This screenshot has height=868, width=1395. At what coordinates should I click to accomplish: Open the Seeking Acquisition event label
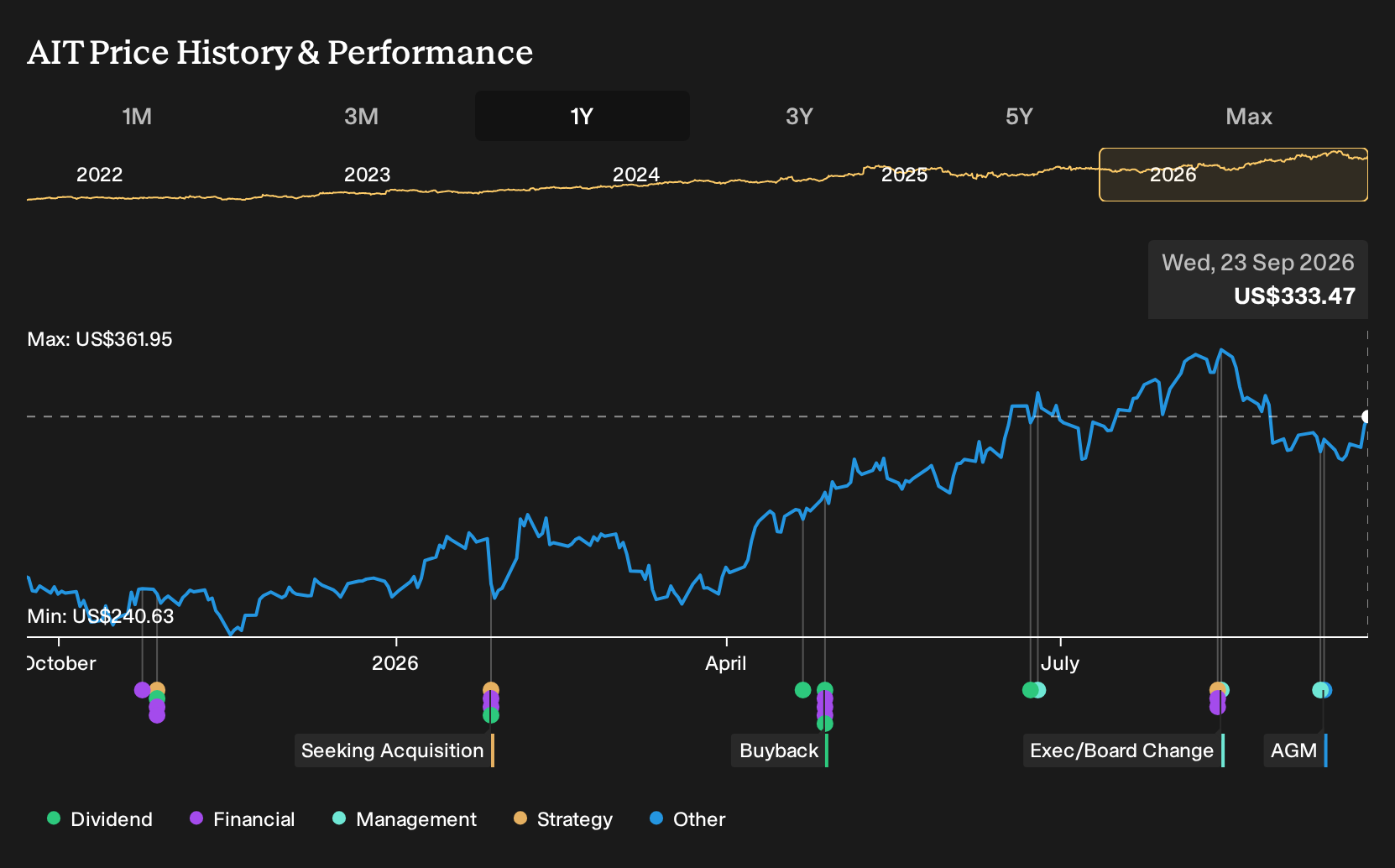point(394,750)
